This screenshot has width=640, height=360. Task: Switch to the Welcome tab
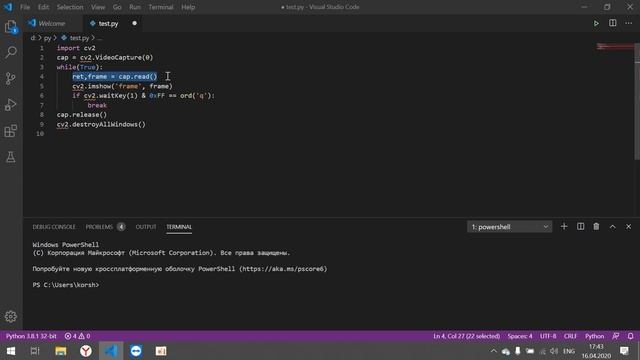pyautogui.click(x=52, y=23)
